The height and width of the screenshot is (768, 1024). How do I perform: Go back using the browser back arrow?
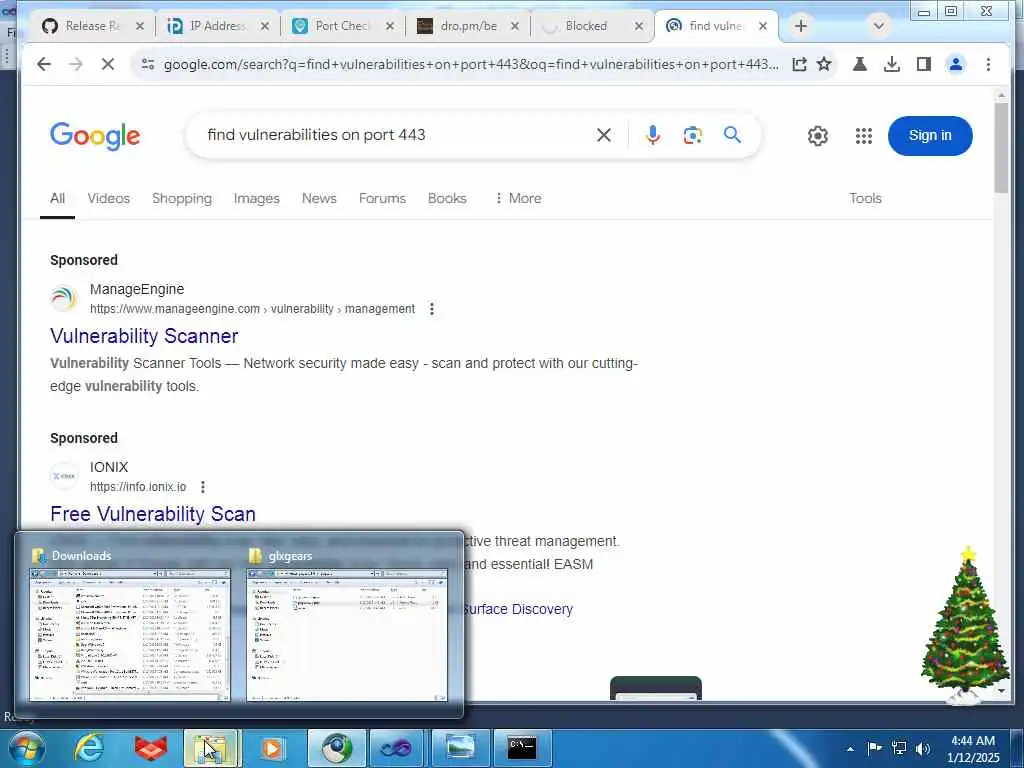(44, 64)
